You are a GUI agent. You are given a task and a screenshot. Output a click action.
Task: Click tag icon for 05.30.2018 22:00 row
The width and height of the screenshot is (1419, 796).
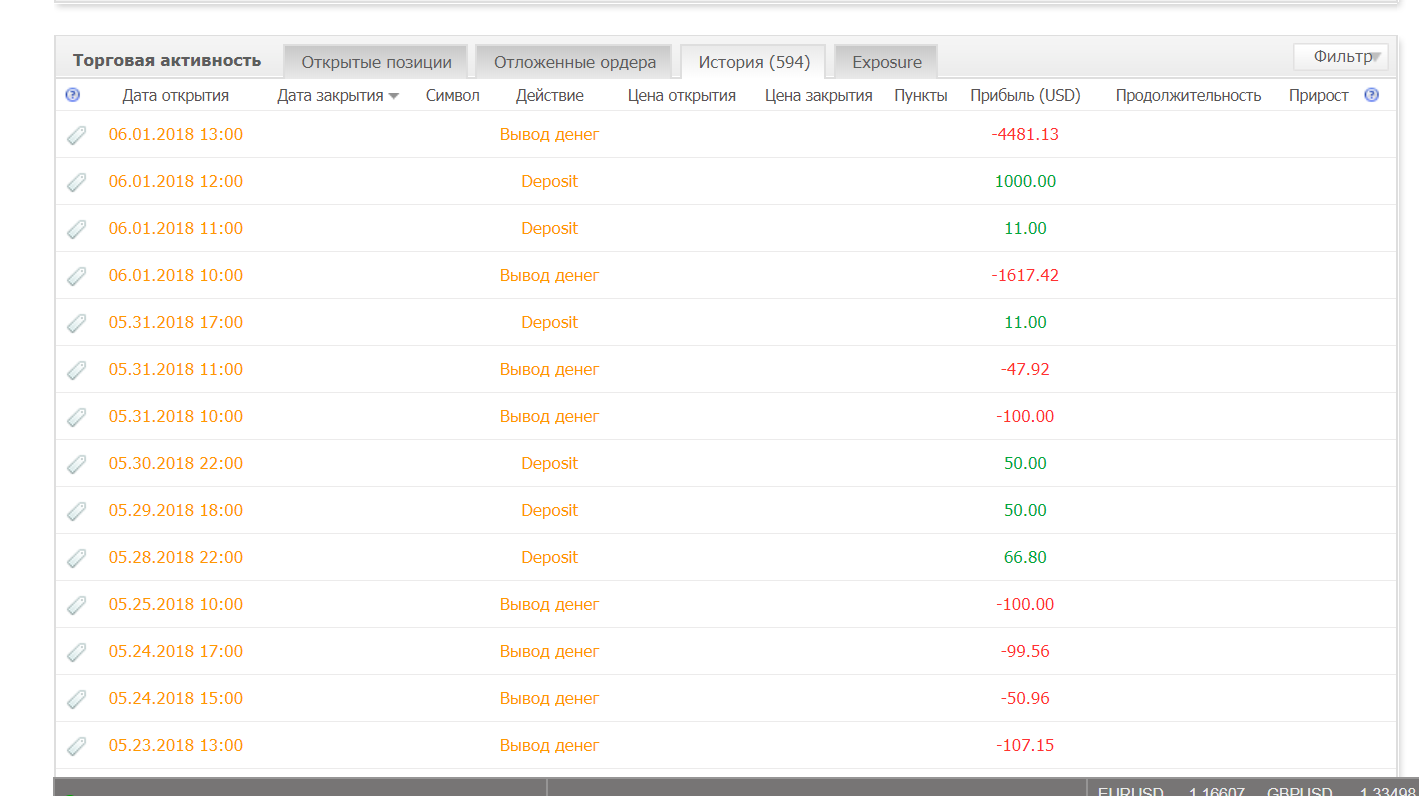tap(76, 464)
